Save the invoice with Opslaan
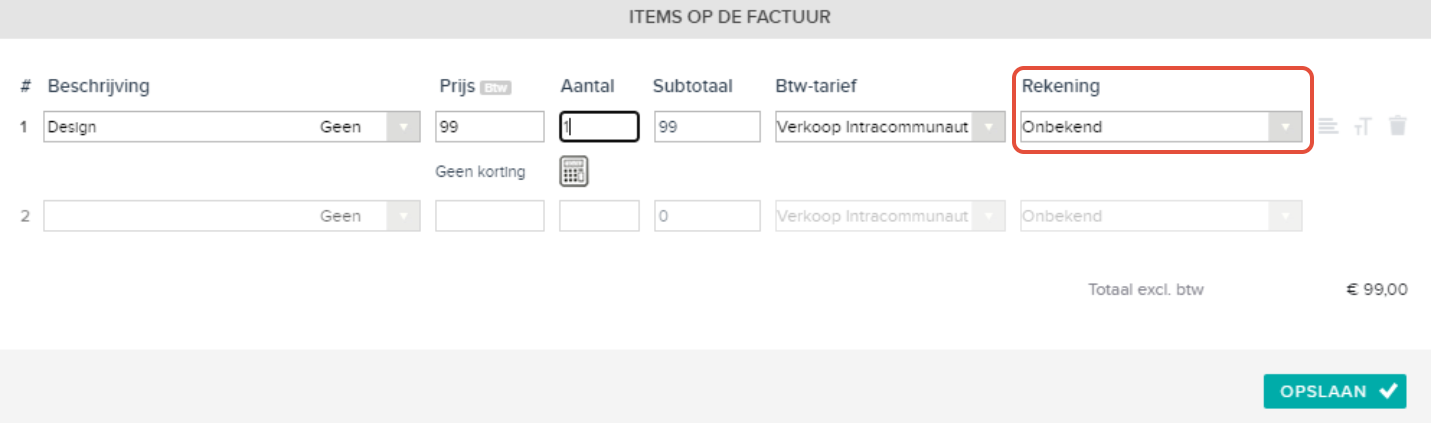Screen dimensions: 1431x423 point(1335,392)
